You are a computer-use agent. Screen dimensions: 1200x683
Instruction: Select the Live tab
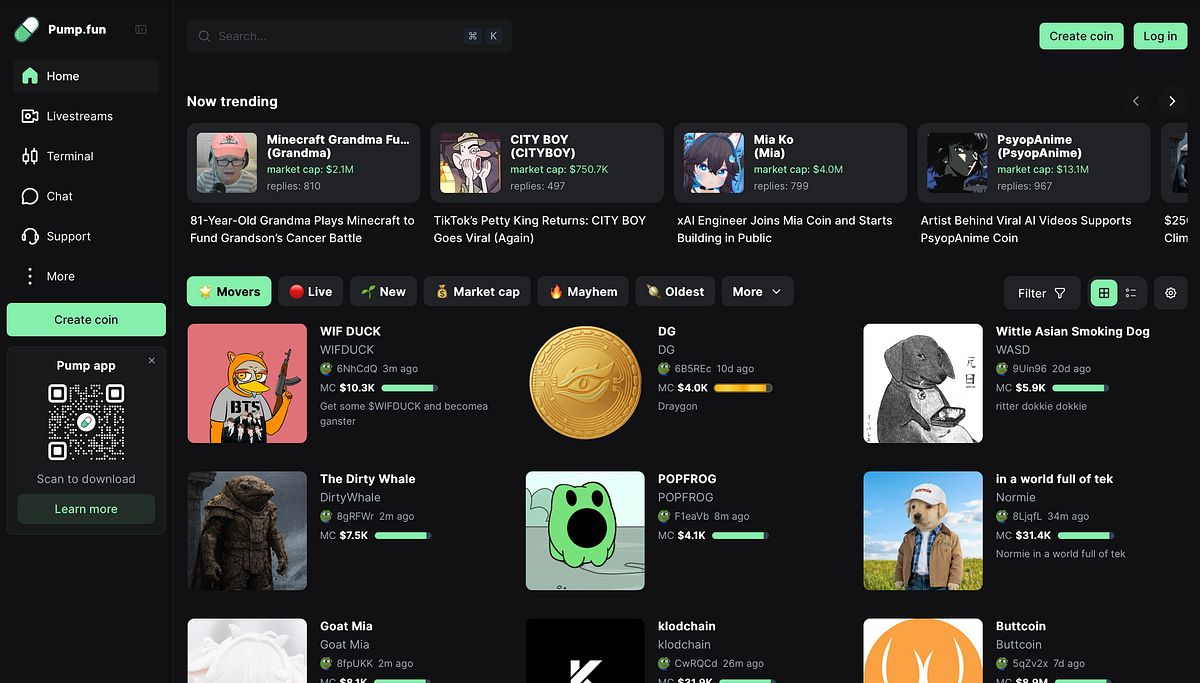pyautogui.click(x=310, y=292)
